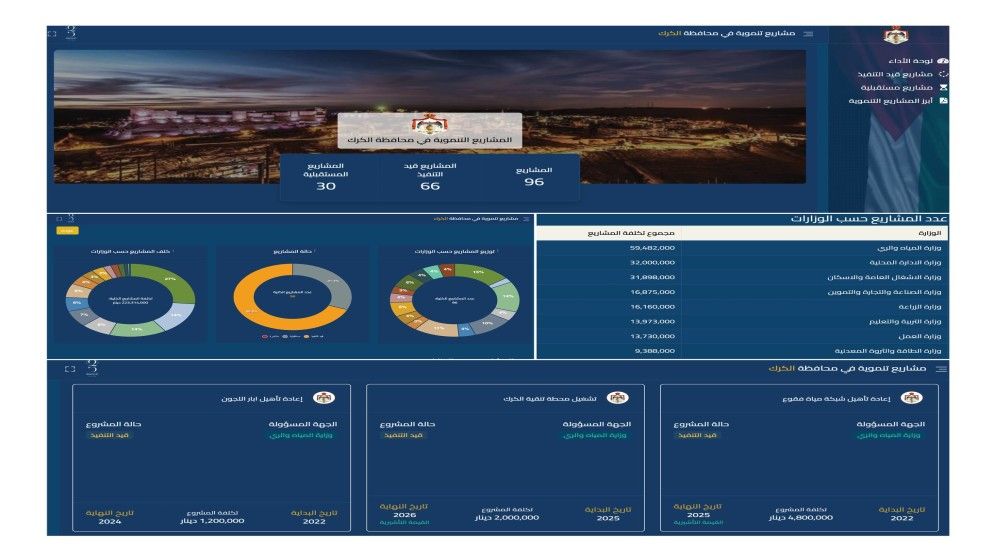Screen dimensions: 994x559
Task: Click cost 2,000,000 دينار on محطة تنقية card
Action: (507, 518)
